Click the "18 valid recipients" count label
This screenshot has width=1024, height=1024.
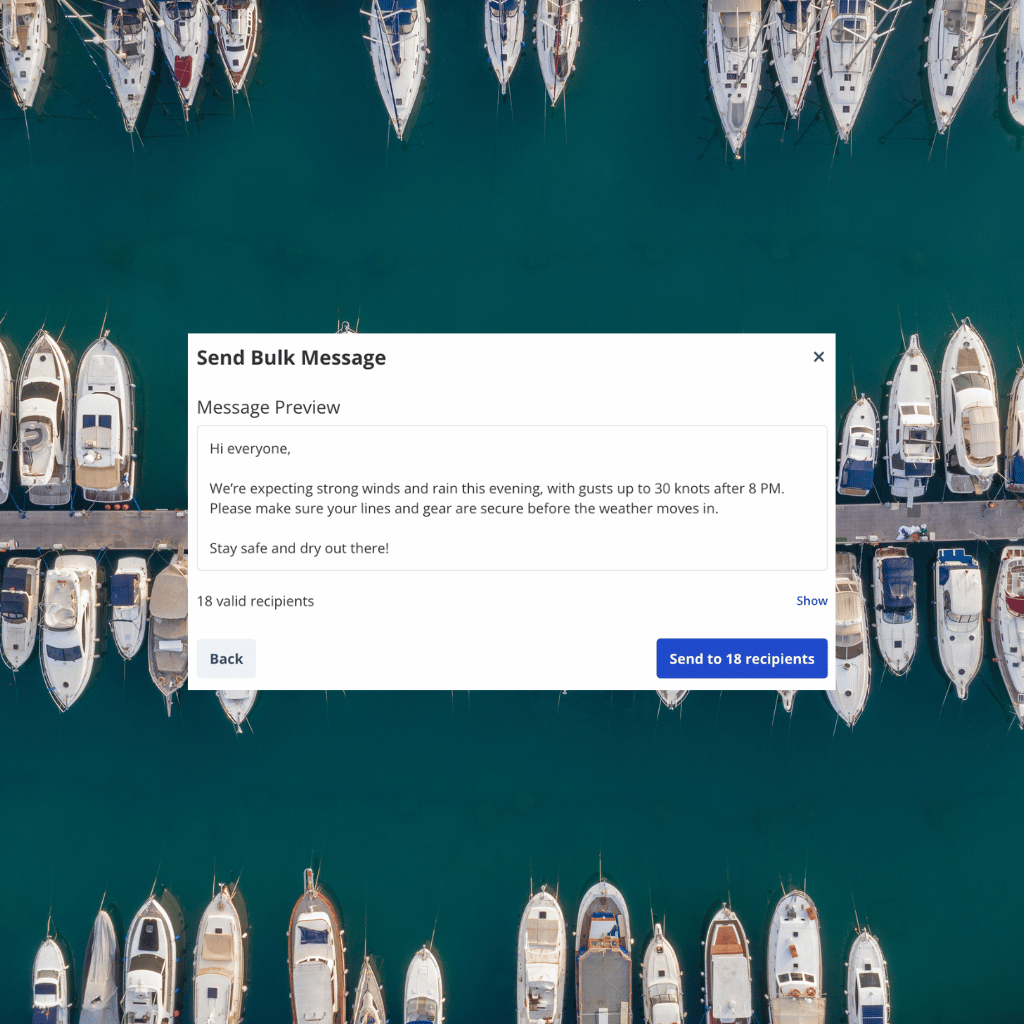255,600
